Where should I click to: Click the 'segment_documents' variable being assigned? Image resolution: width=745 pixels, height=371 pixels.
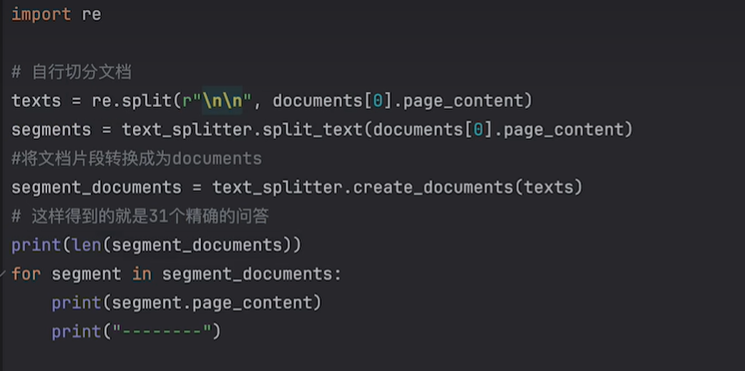click(96, 188)
